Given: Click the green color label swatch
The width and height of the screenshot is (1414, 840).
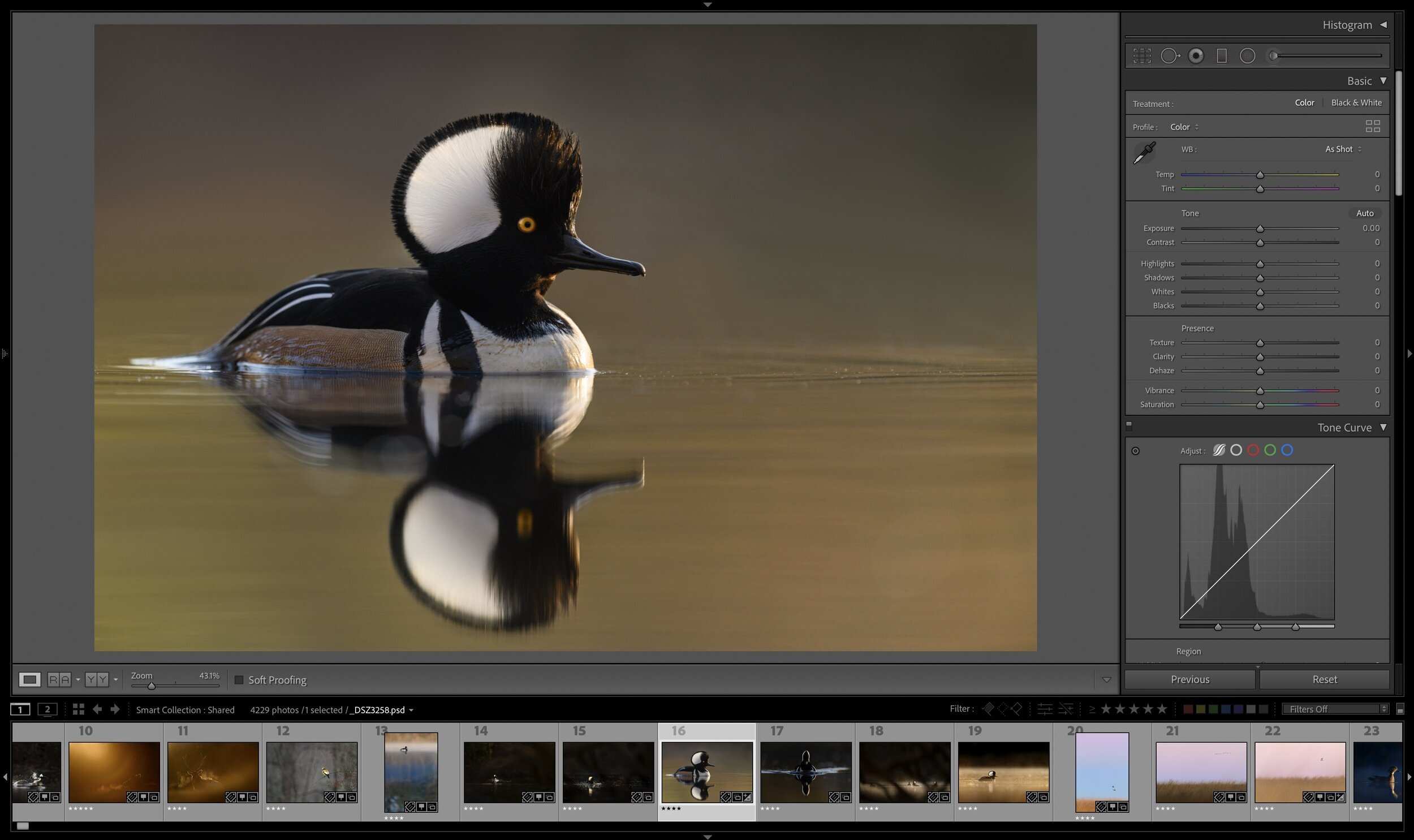Looking at the screenshot, I should pos(1214,709).
